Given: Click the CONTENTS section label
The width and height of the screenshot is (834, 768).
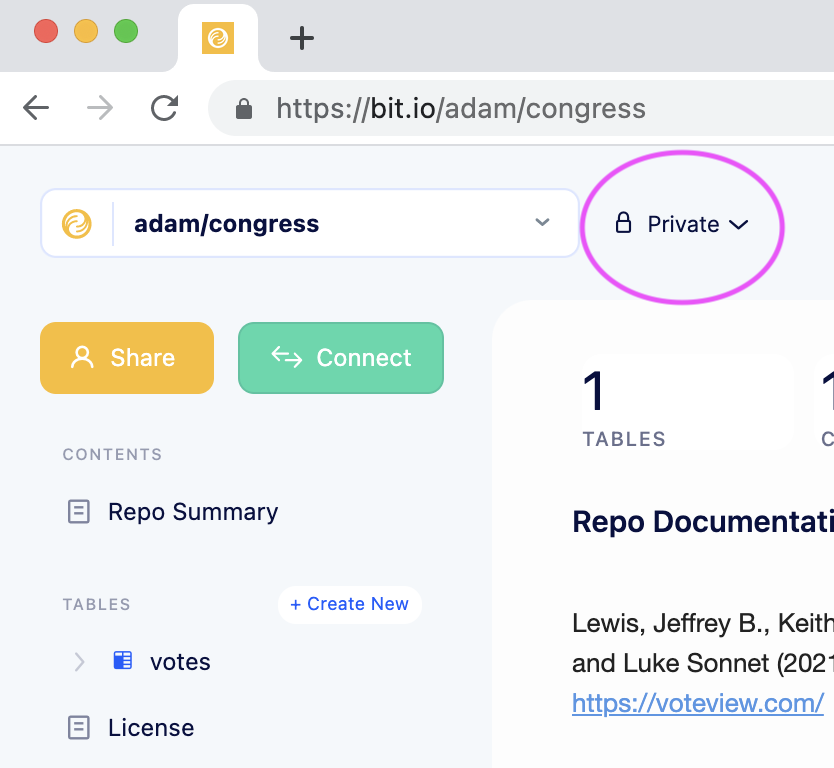Looking at the screenshot, I should [x=112, y=454].
